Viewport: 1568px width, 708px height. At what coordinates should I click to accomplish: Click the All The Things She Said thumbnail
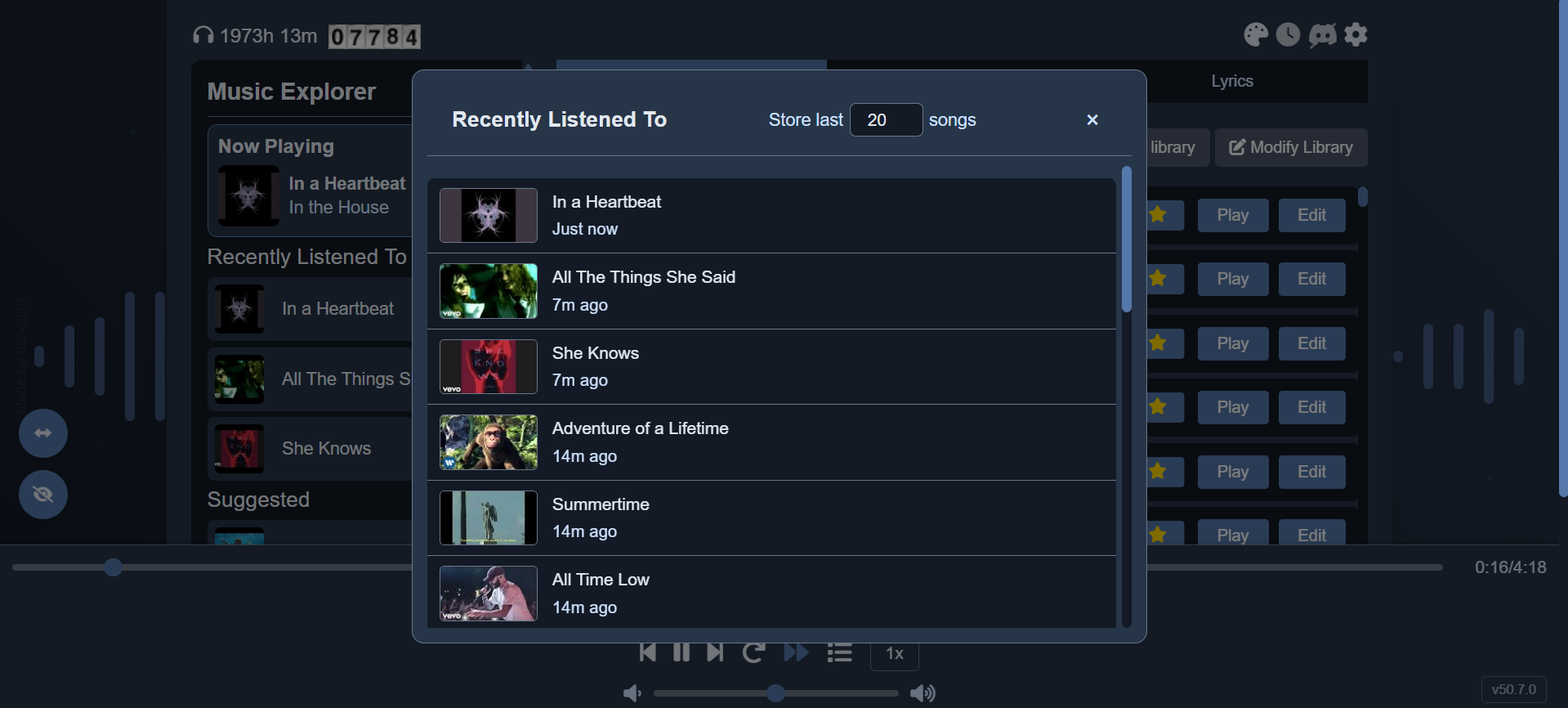point(489,291)
